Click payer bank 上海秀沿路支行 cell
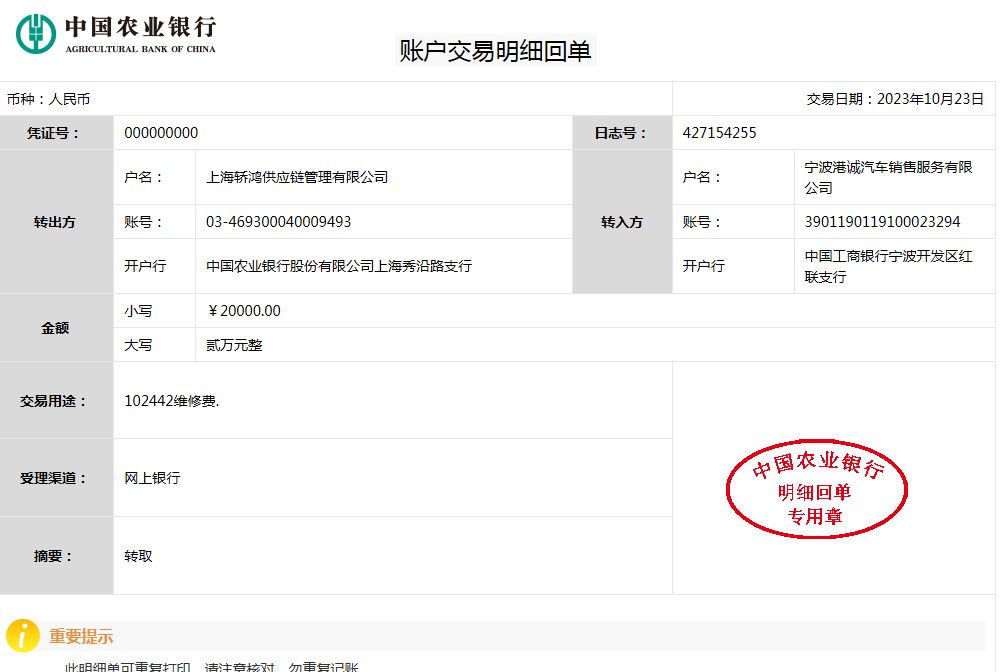The image size is (1001, 672). [x=339, y=266]
